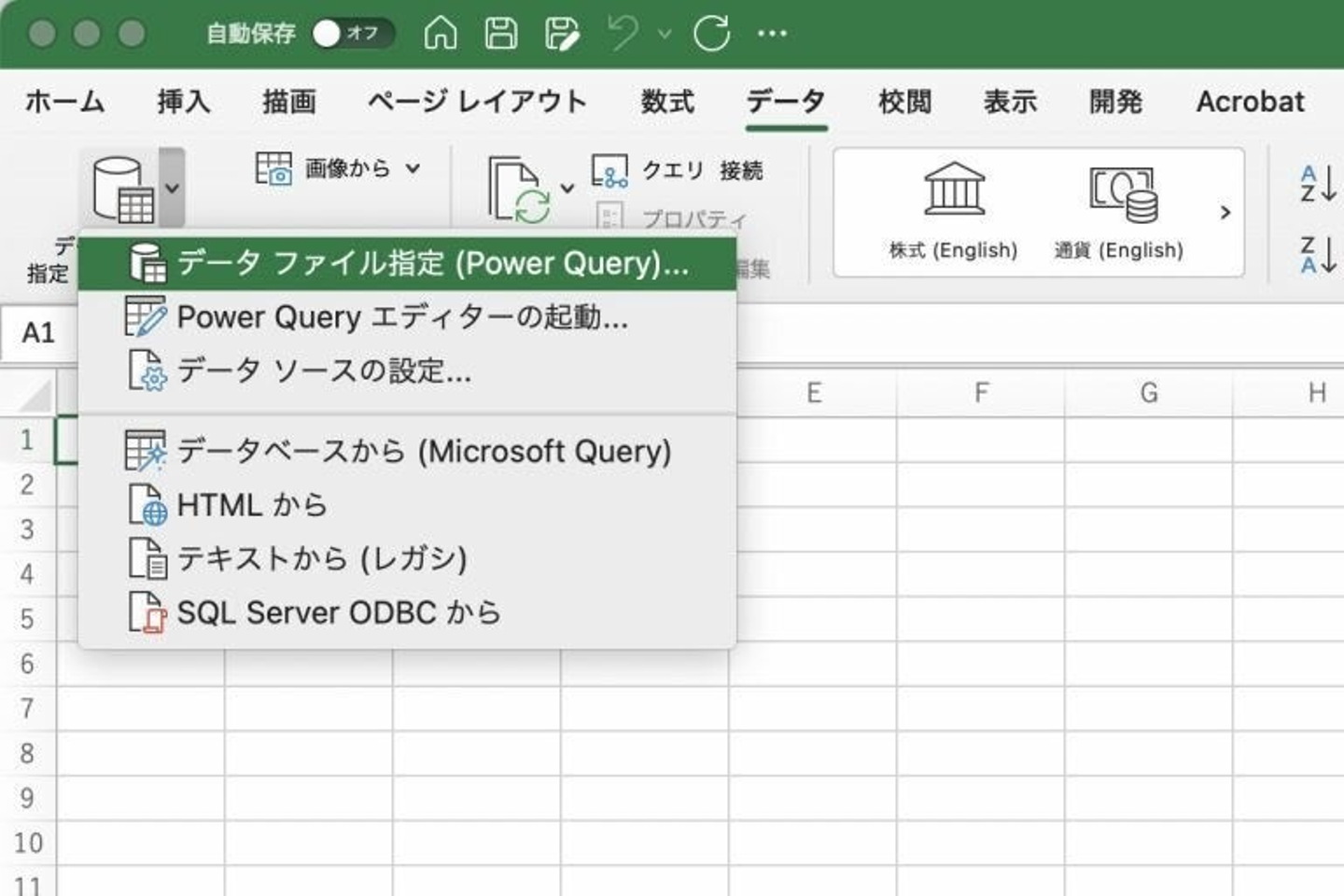Screen dimensions: 1344x896
Task: Click the From Picture table-camera icon
Action: pos(273,169)
